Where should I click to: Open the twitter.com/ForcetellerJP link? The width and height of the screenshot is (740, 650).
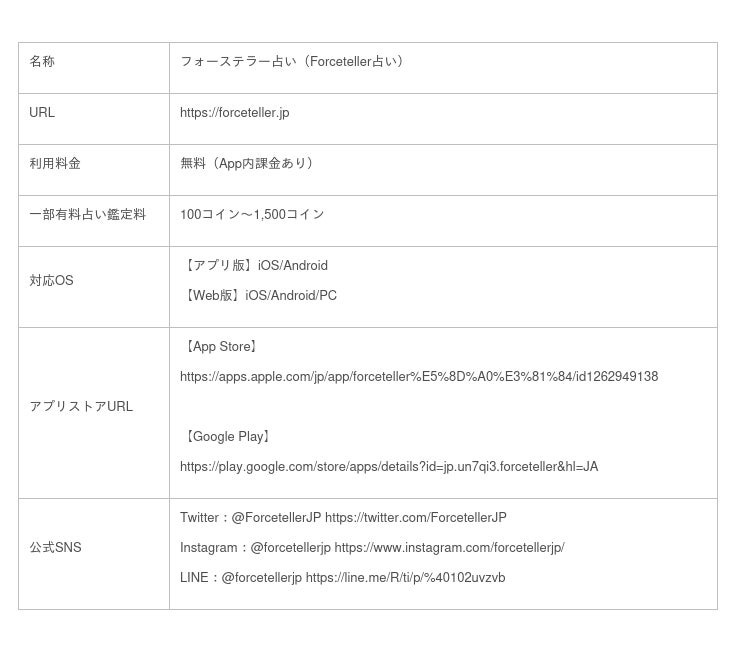click(x=415, y=518)
